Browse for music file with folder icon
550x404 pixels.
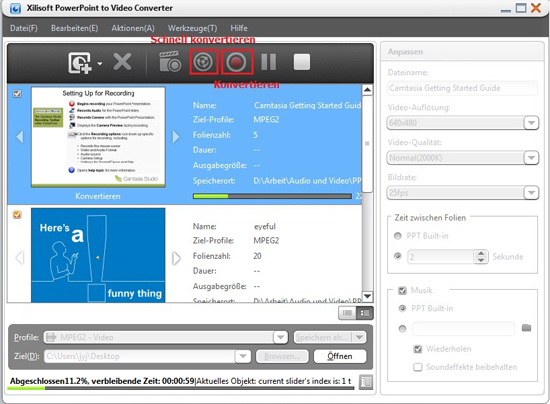(526, 328)
